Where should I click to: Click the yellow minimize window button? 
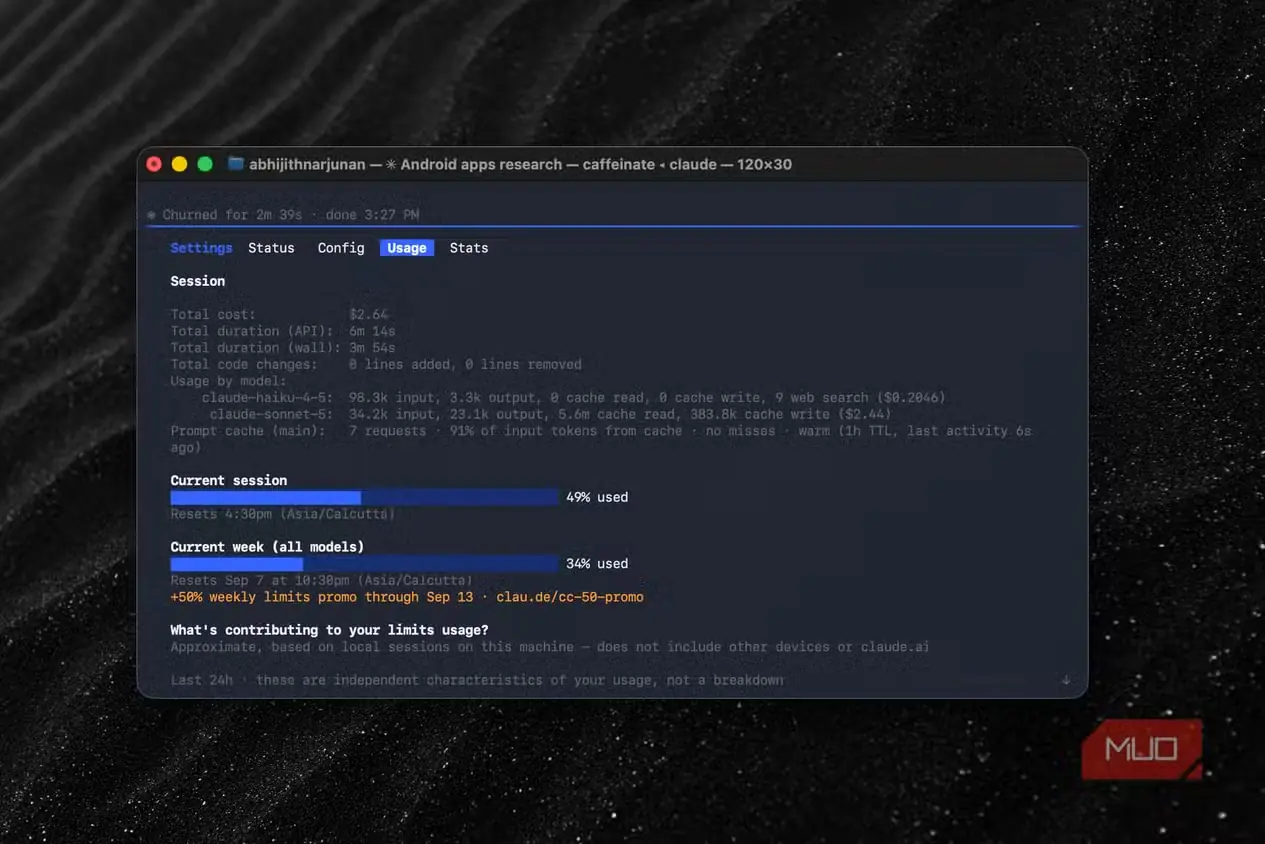pyautogui.click(x=179, y=164)
